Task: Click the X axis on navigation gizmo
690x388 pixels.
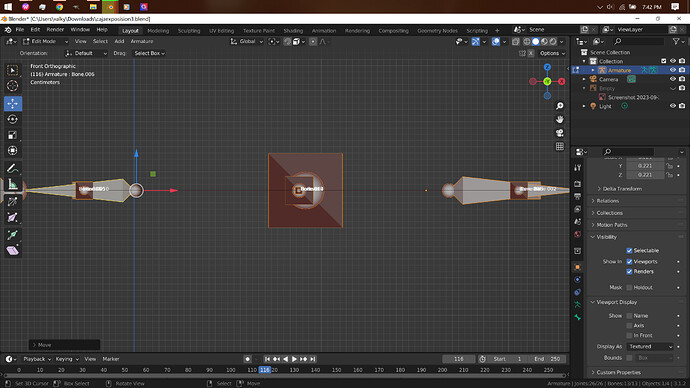Action: (x=562, y=81)
